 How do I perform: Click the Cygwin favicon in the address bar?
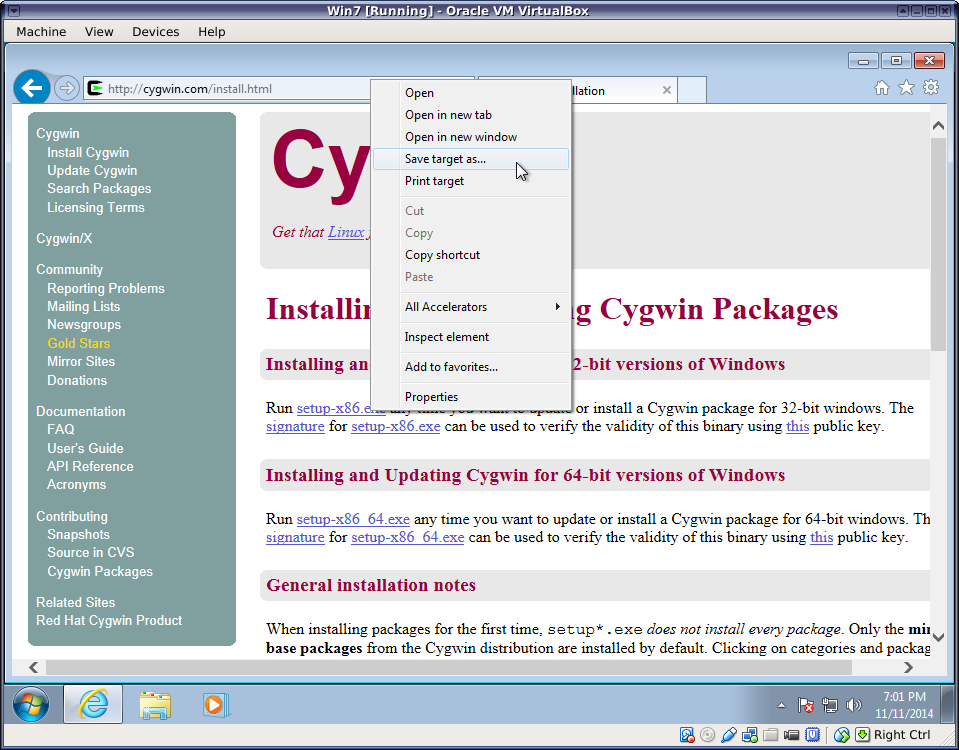pyautogui.click(x=95, y=89)
